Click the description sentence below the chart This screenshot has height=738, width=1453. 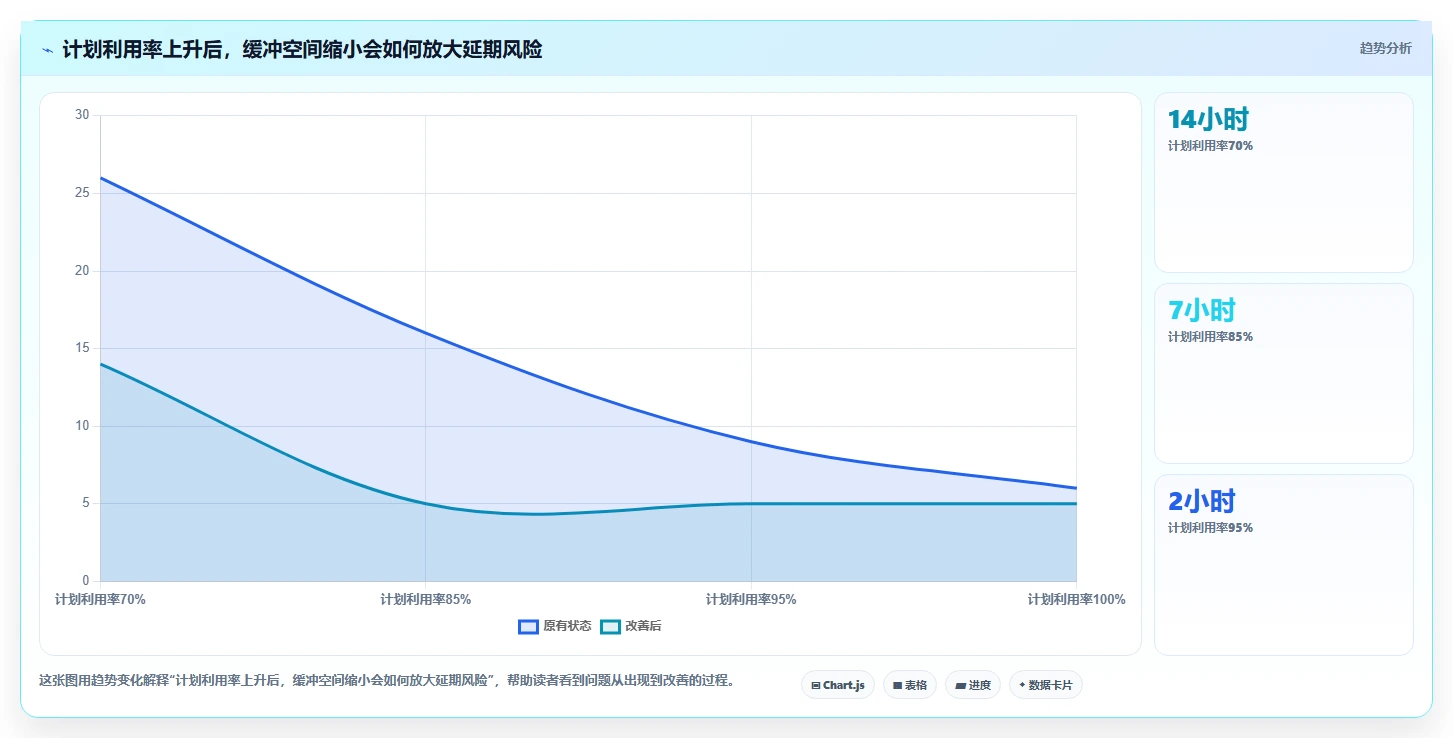click(x=389, y=681)
